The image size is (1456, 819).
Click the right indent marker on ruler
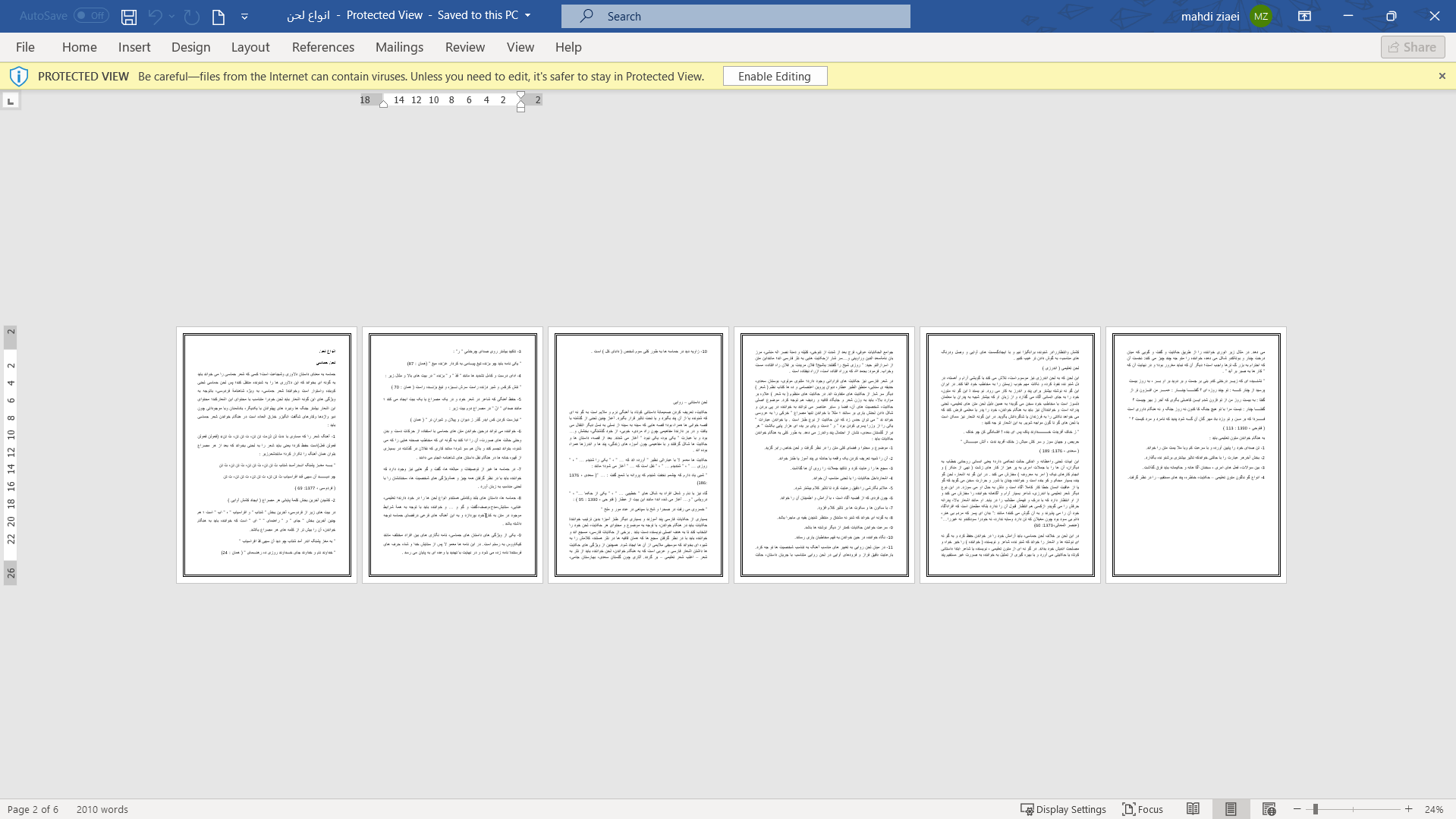(x=520, y=102)
